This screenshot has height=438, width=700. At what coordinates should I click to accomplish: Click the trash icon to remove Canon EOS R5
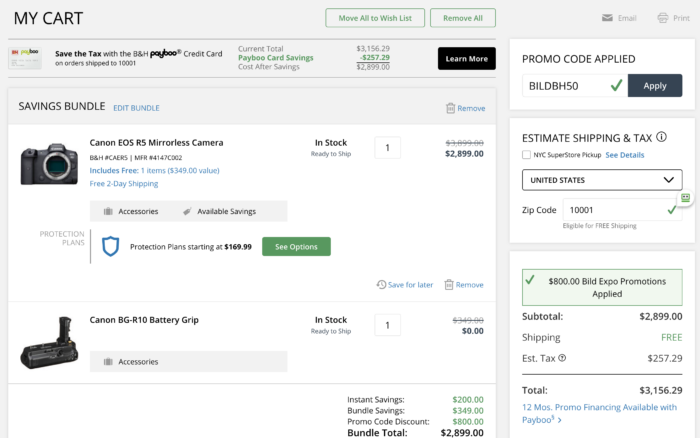point(449,285)
